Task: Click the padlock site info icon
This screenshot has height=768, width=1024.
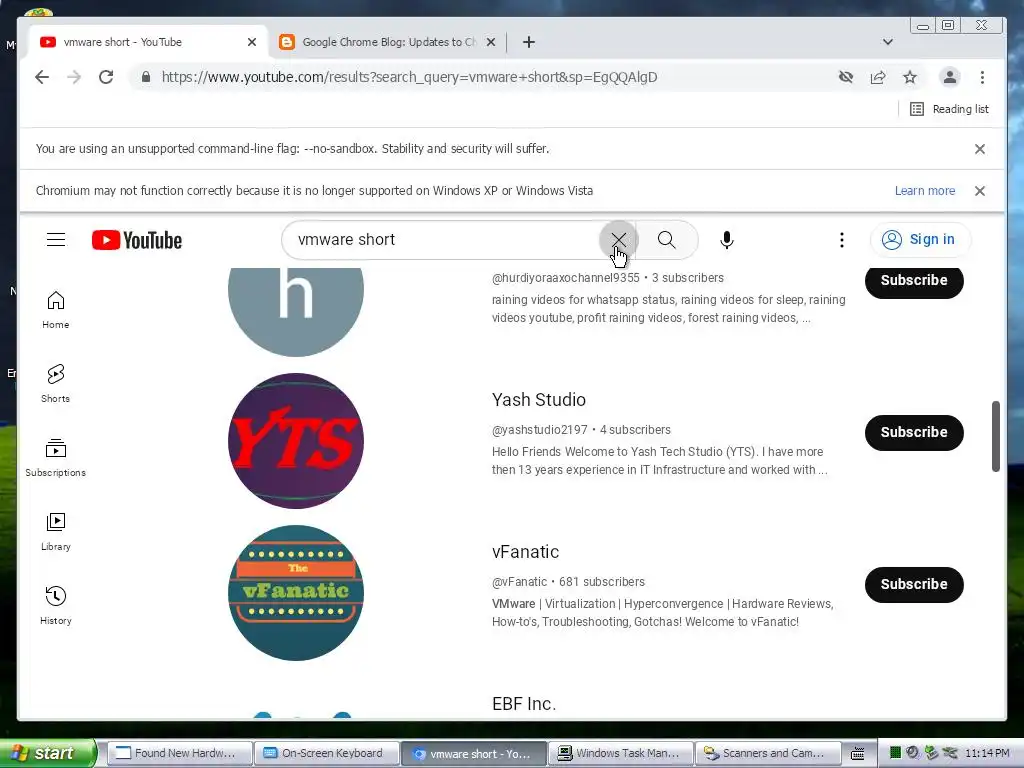Action: click(x=146, y=77)
